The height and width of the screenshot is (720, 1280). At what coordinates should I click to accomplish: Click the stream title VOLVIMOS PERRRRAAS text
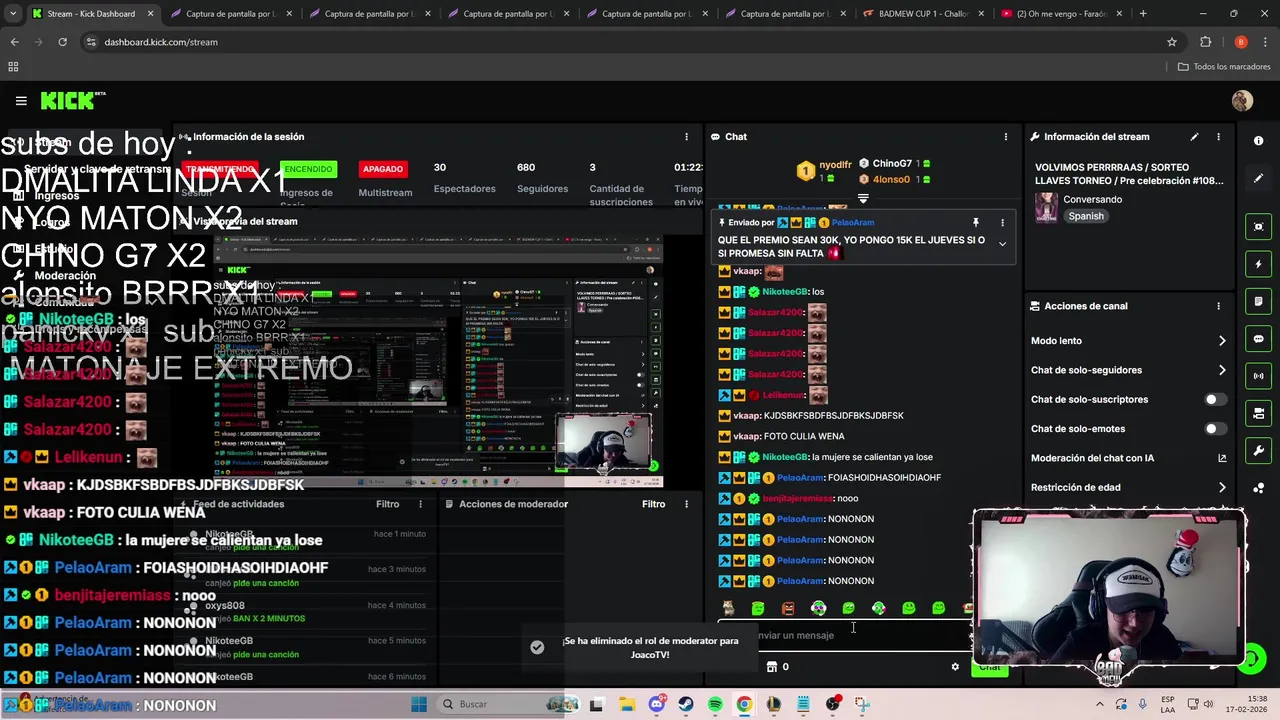click(x=1129, y=174)
